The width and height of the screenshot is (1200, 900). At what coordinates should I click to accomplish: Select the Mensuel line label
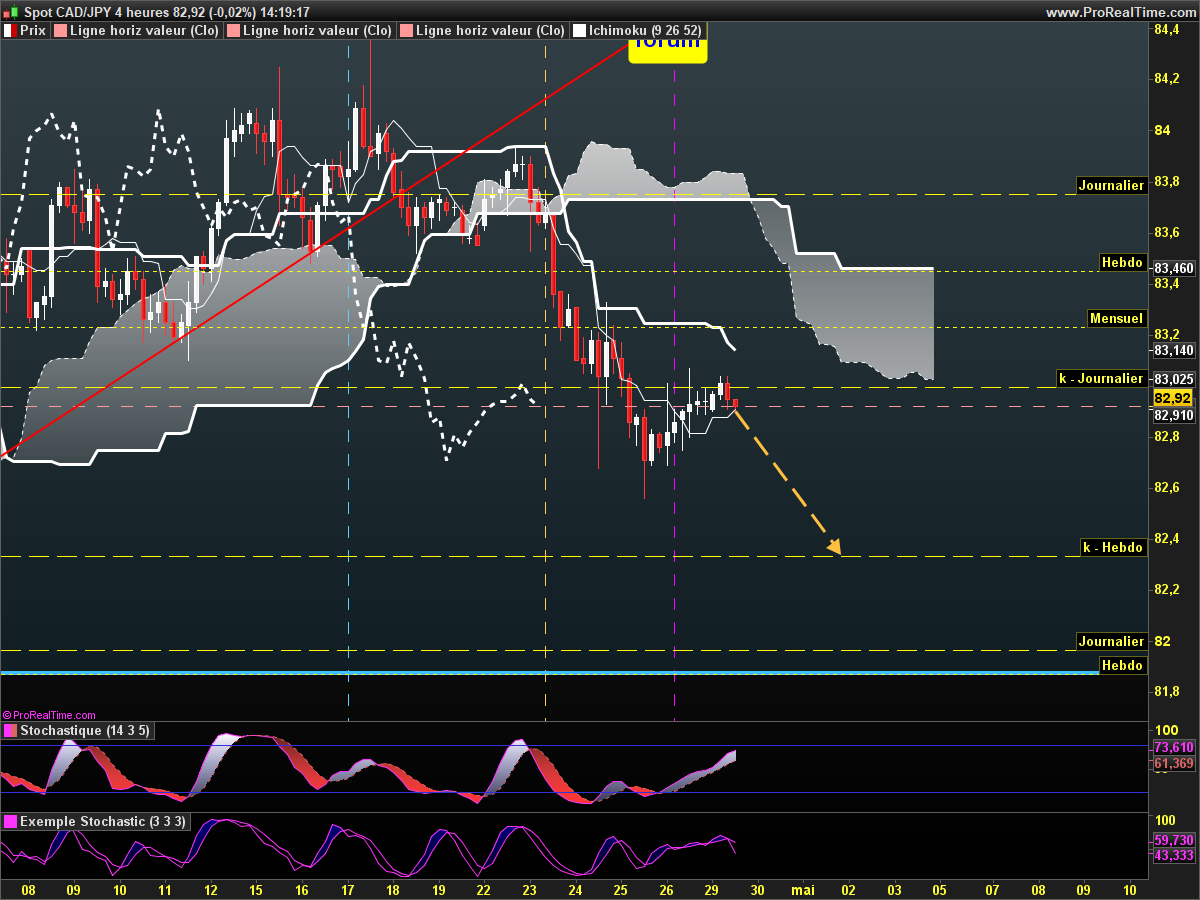[x=1116, y=318]
